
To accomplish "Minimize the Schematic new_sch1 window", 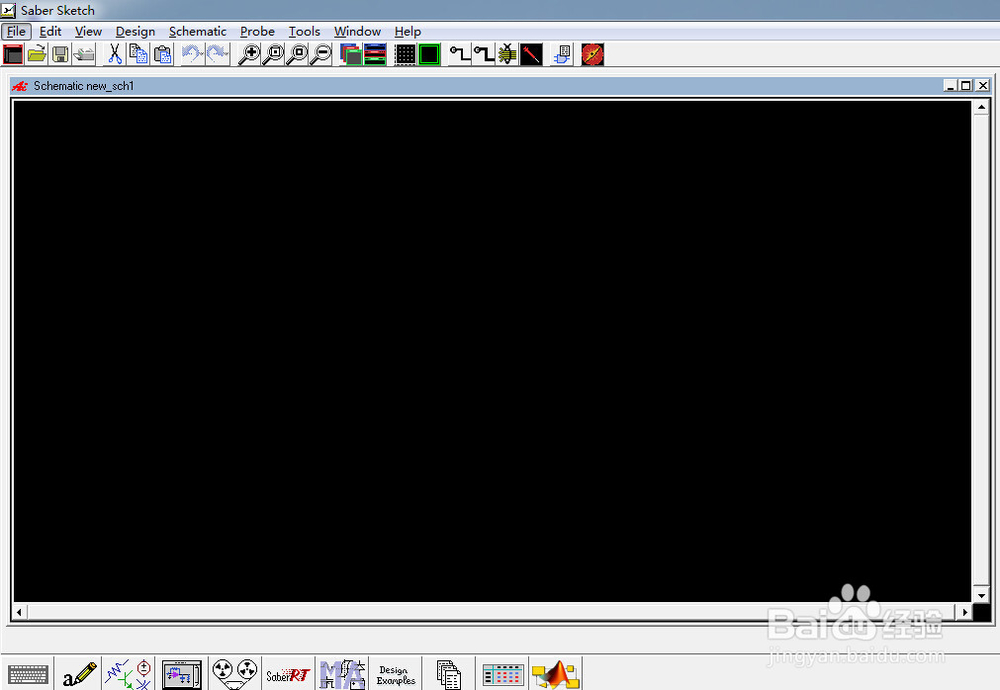I will coord(950,85).
